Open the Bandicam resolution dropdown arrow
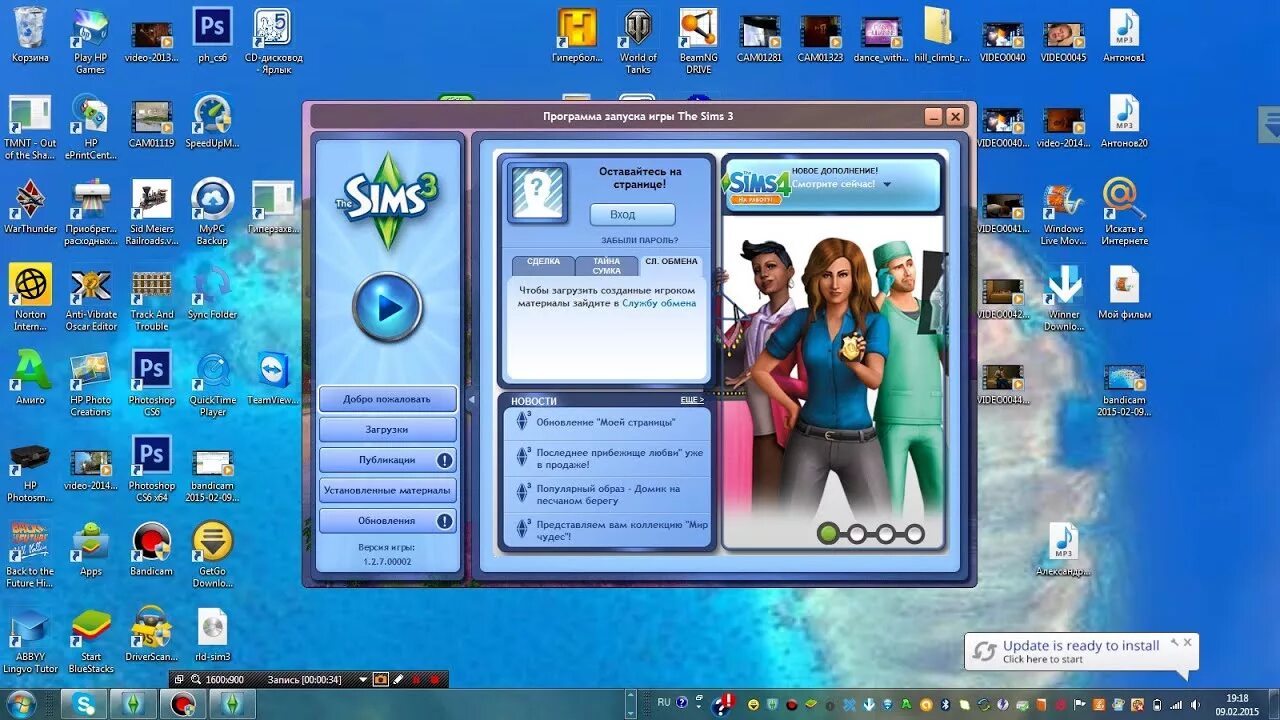The height and width of the screenshot is (720, 1280). click(363, 679)
